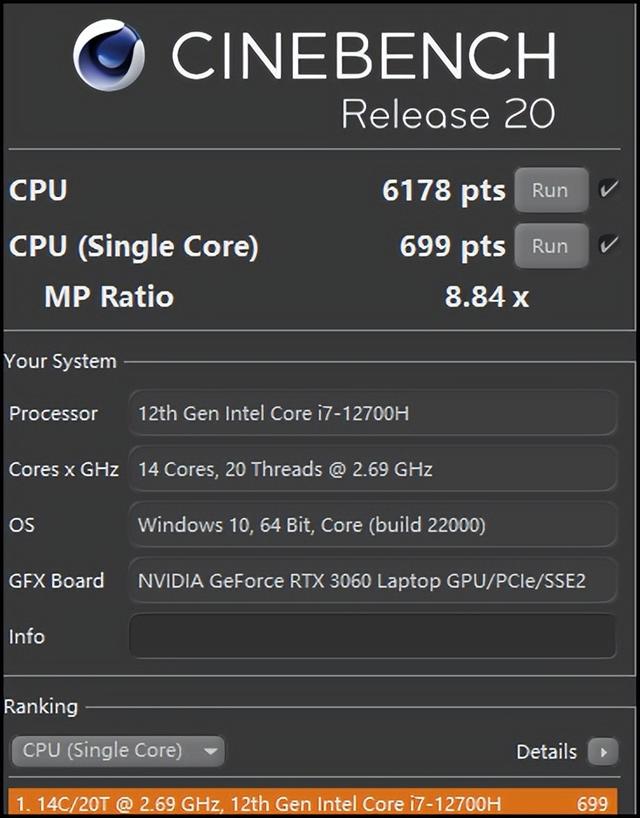Open the CPU (Single Core) ranking dropdown
Screen dimensions: 640x818
coord(118,751)
